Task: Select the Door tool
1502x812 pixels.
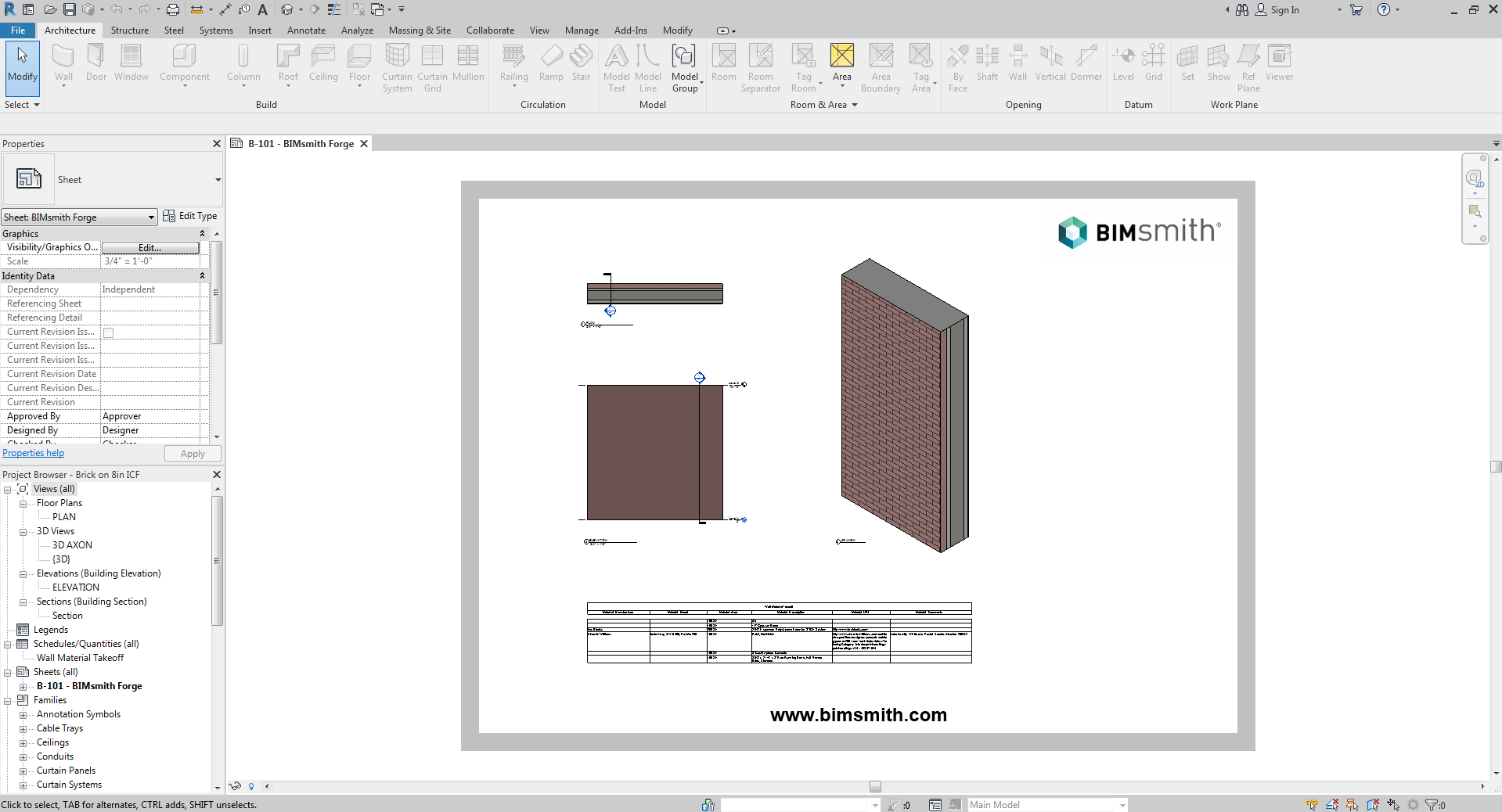Action: [96, 63]
